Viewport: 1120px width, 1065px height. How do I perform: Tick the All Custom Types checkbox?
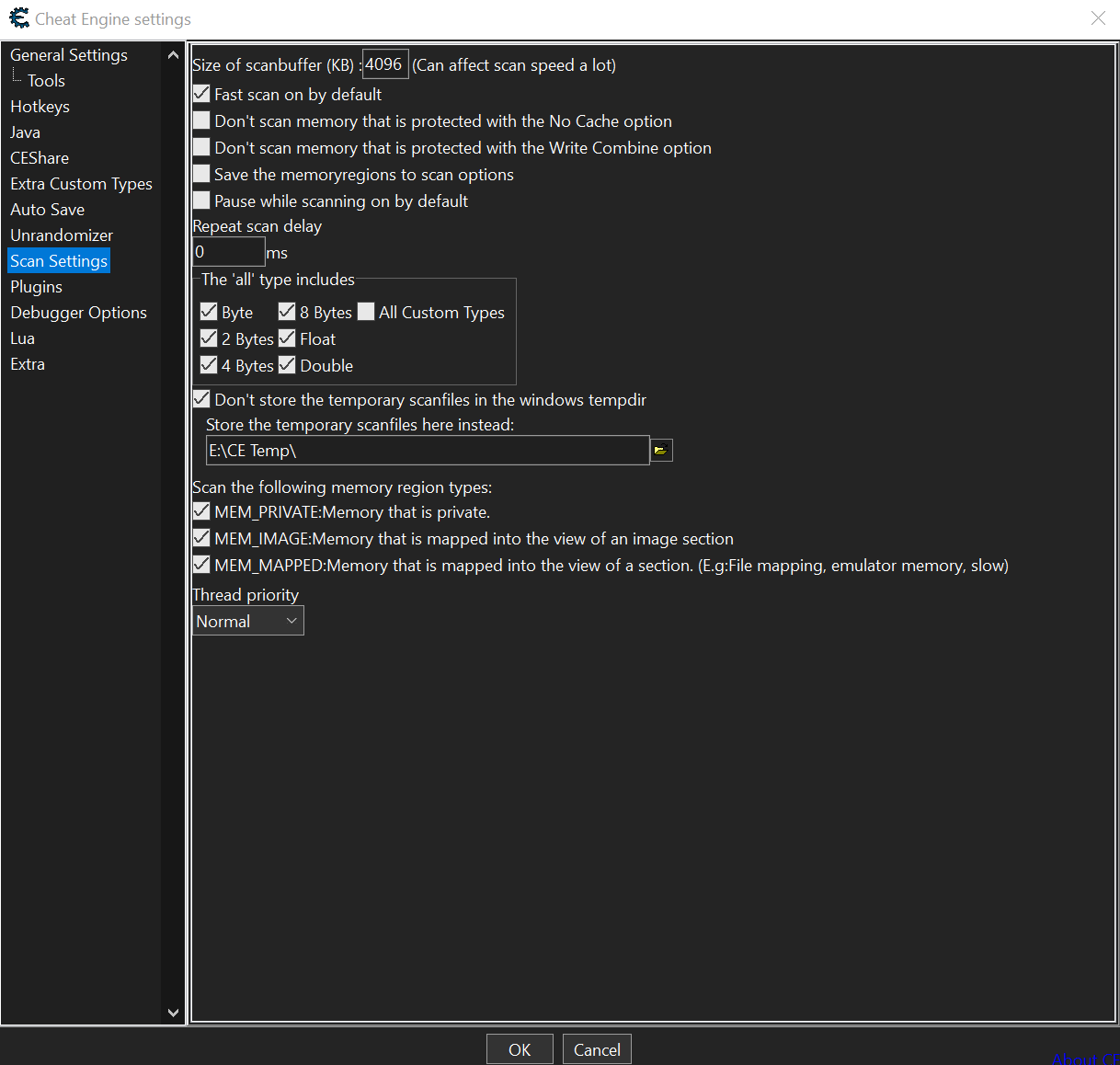pyautogui.click(x=367, y=312)
